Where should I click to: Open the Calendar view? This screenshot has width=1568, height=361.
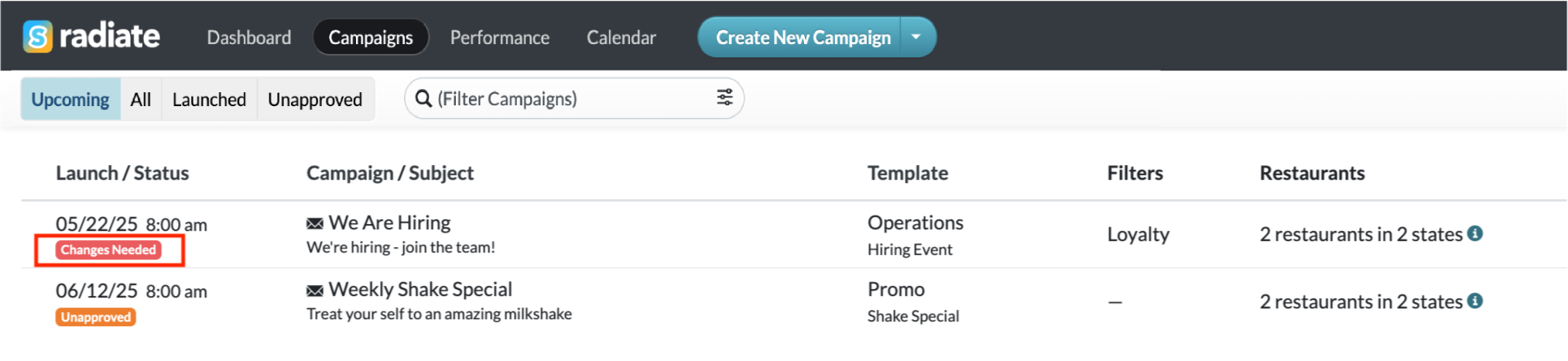point(621,37)
